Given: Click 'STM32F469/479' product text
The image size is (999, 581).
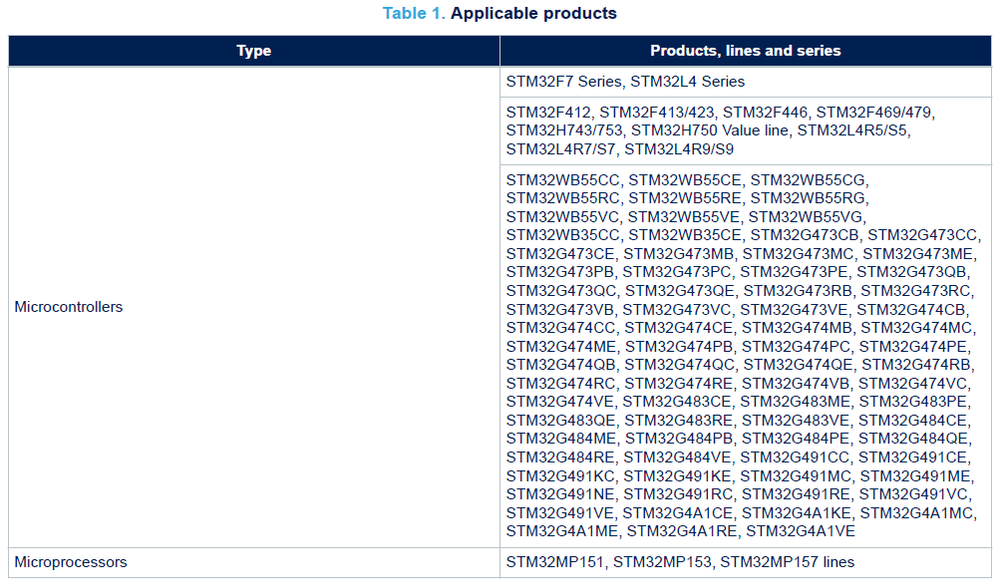Looking at the screenshot, I should (873, 113).
